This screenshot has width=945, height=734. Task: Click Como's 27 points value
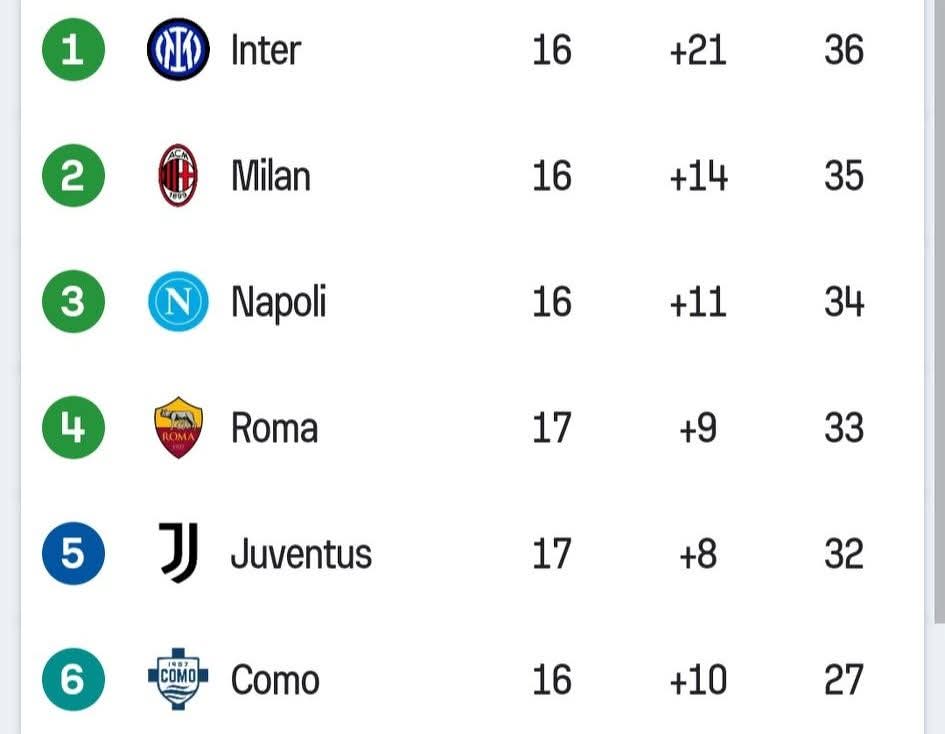(x=843, y=680)
